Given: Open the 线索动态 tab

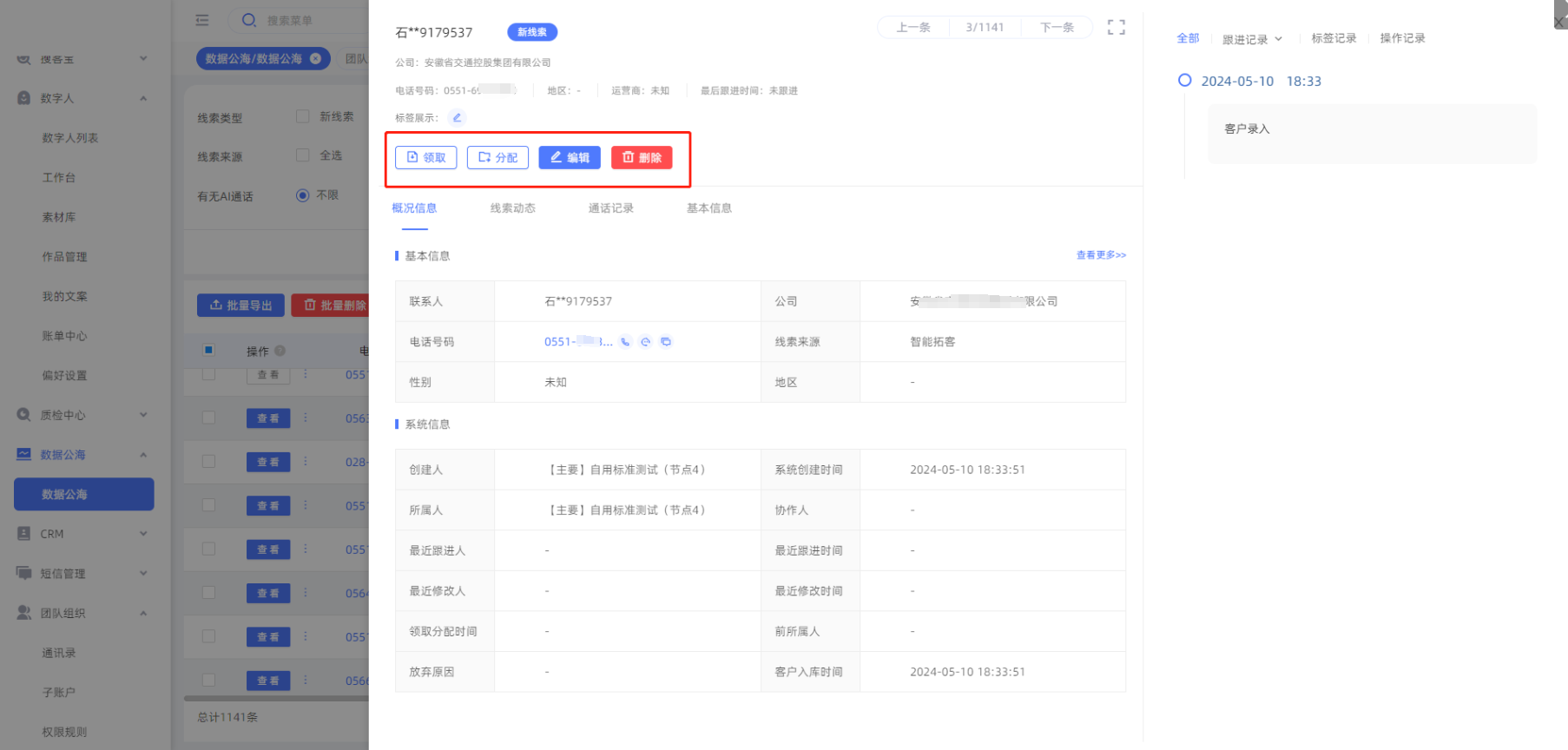Looking at the screenshot, I should [512, 208].
